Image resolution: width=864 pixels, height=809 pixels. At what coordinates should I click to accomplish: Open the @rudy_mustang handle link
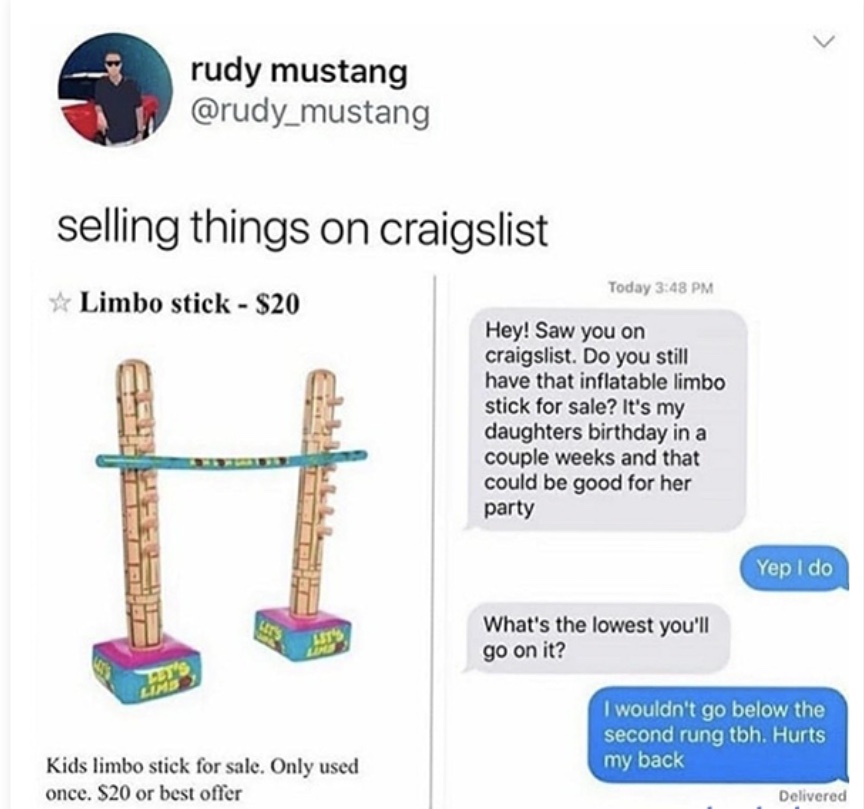tap(309, 112)
